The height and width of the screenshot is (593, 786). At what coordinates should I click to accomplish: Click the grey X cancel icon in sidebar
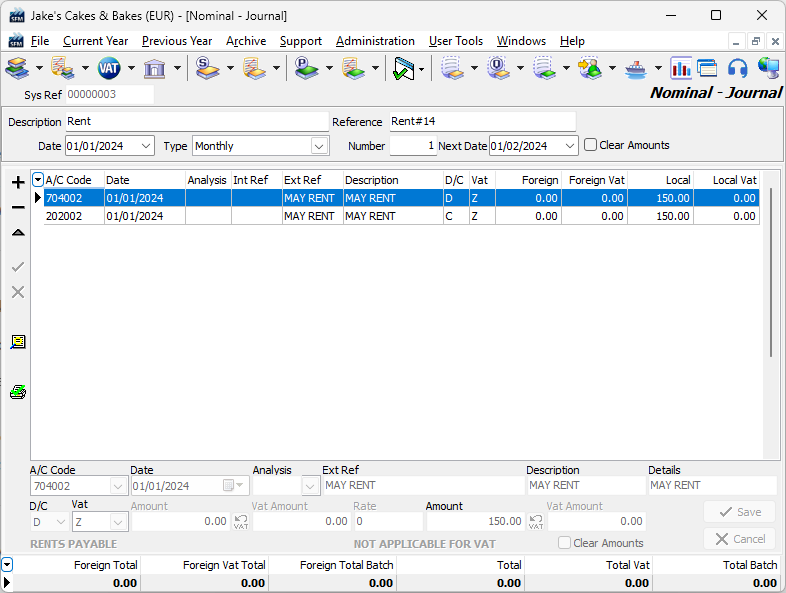pyautogui.click(x=18, y=292)
